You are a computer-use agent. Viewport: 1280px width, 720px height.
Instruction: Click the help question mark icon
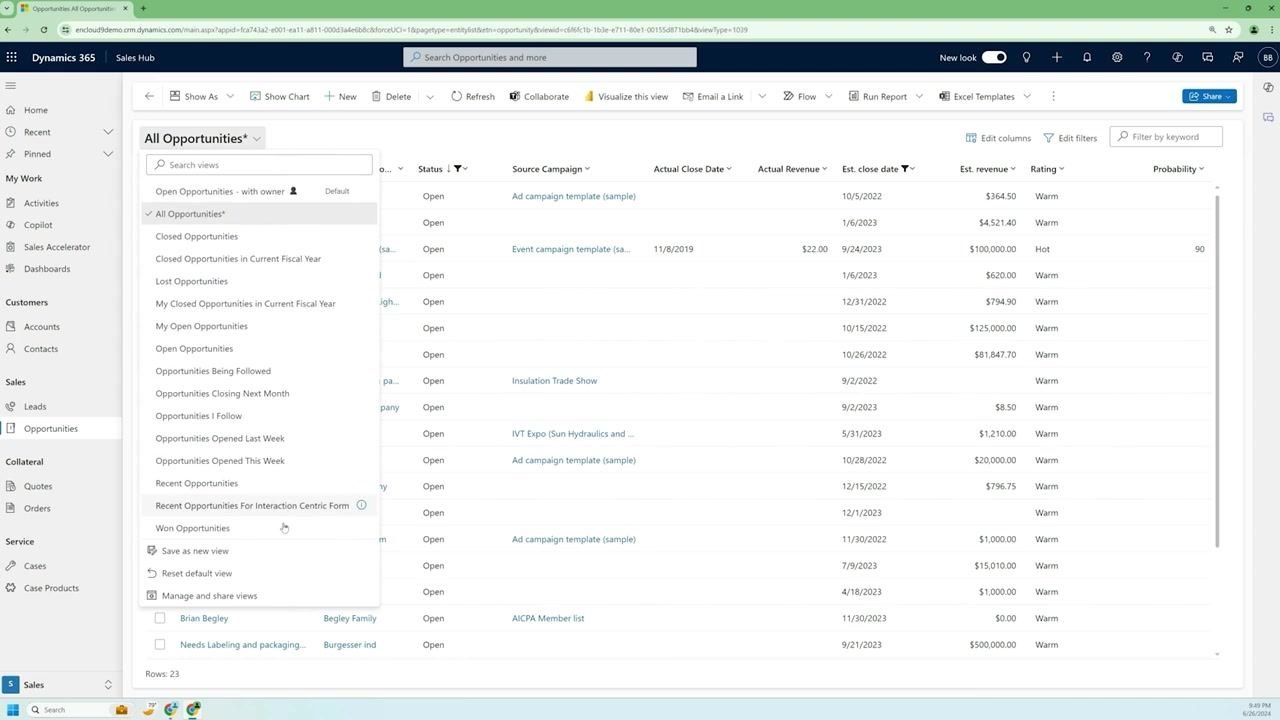(1147, 57)
